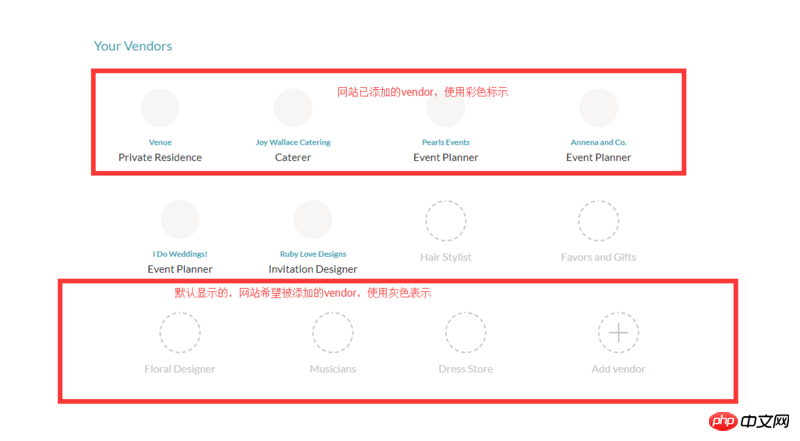Click Event Planner under Annena and Co.
The width and height of the screenshot is (800, 441).
click(x=598, y=157)
